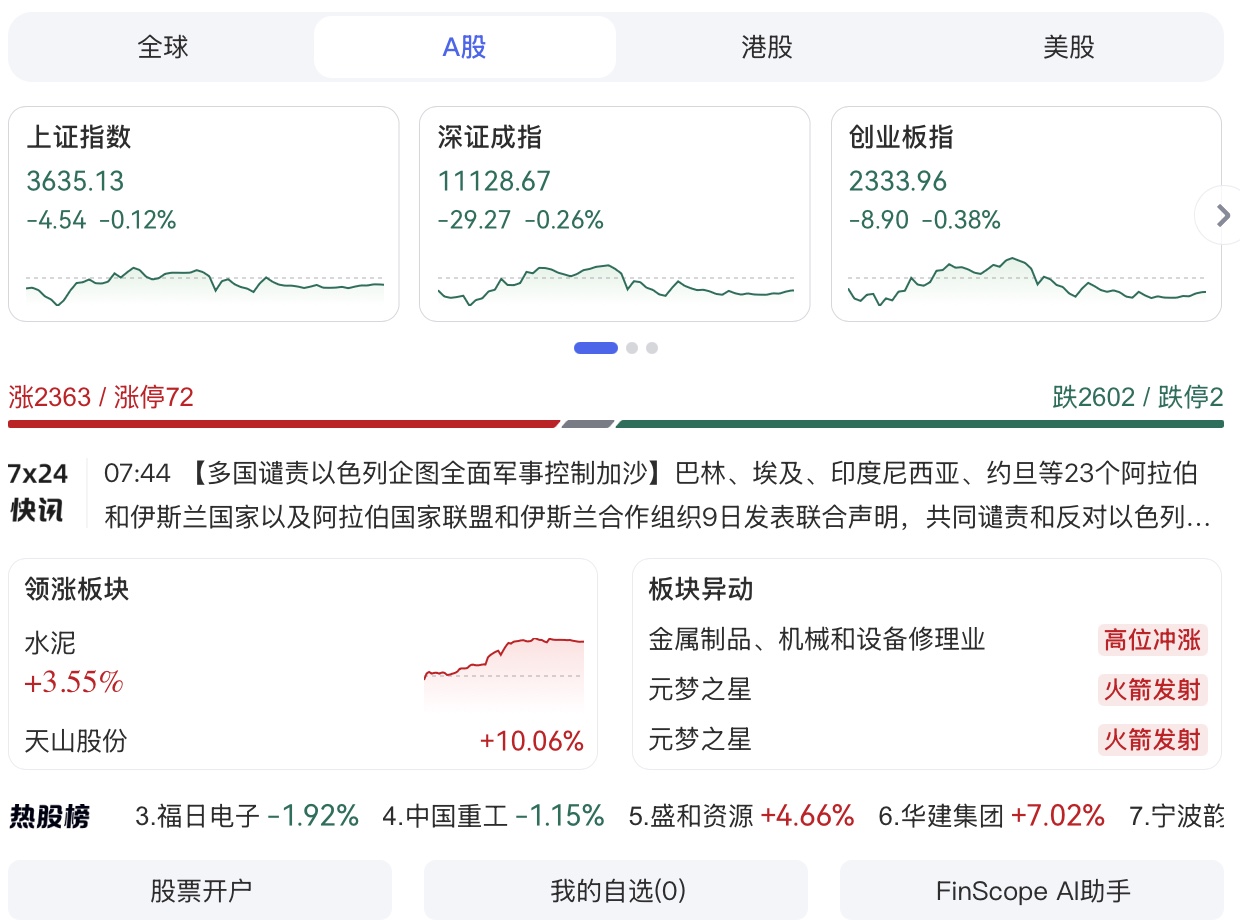Switch to the 港股 tab

tap(767, 47)
